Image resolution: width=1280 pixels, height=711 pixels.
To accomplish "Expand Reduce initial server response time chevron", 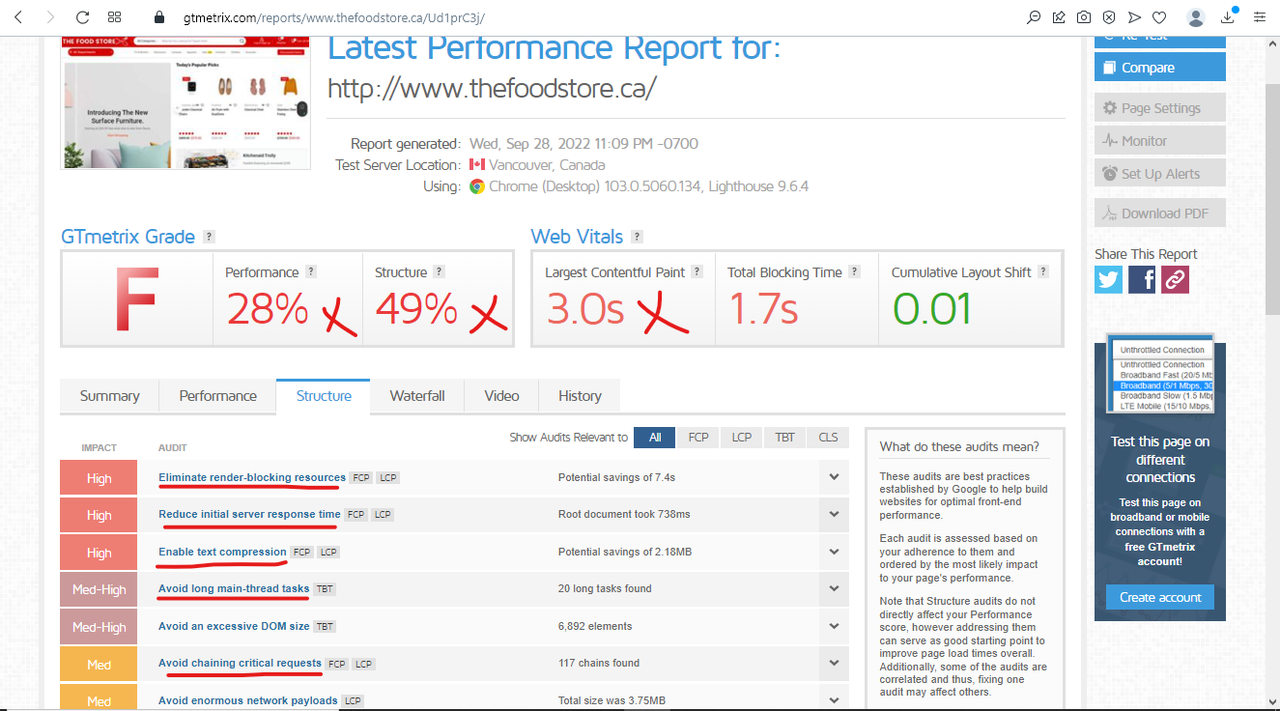I will pyautogui.click(x=833, y=515).
